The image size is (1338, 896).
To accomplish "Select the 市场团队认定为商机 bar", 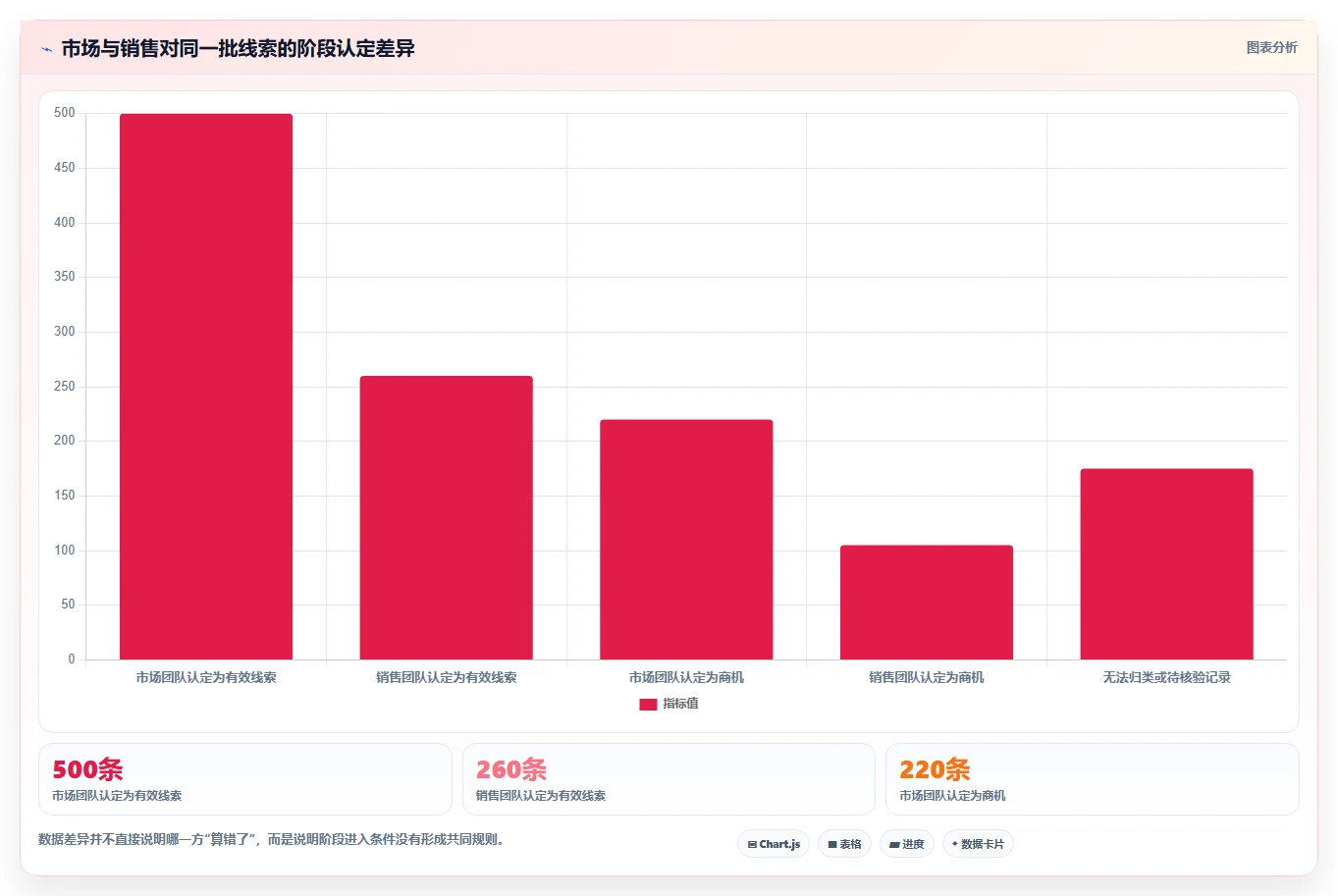I will tap(686, 540).
